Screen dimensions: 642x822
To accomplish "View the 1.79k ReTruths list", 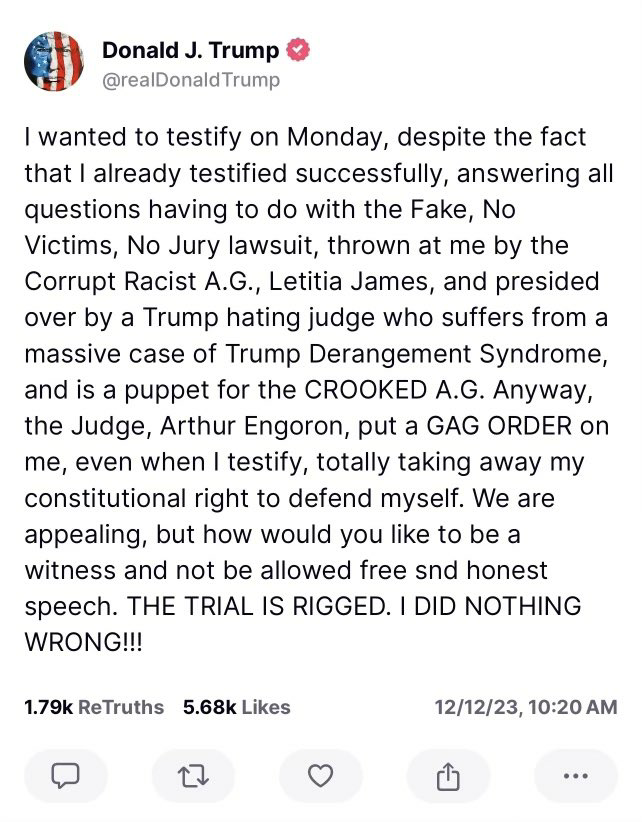I will pos(93,707).
